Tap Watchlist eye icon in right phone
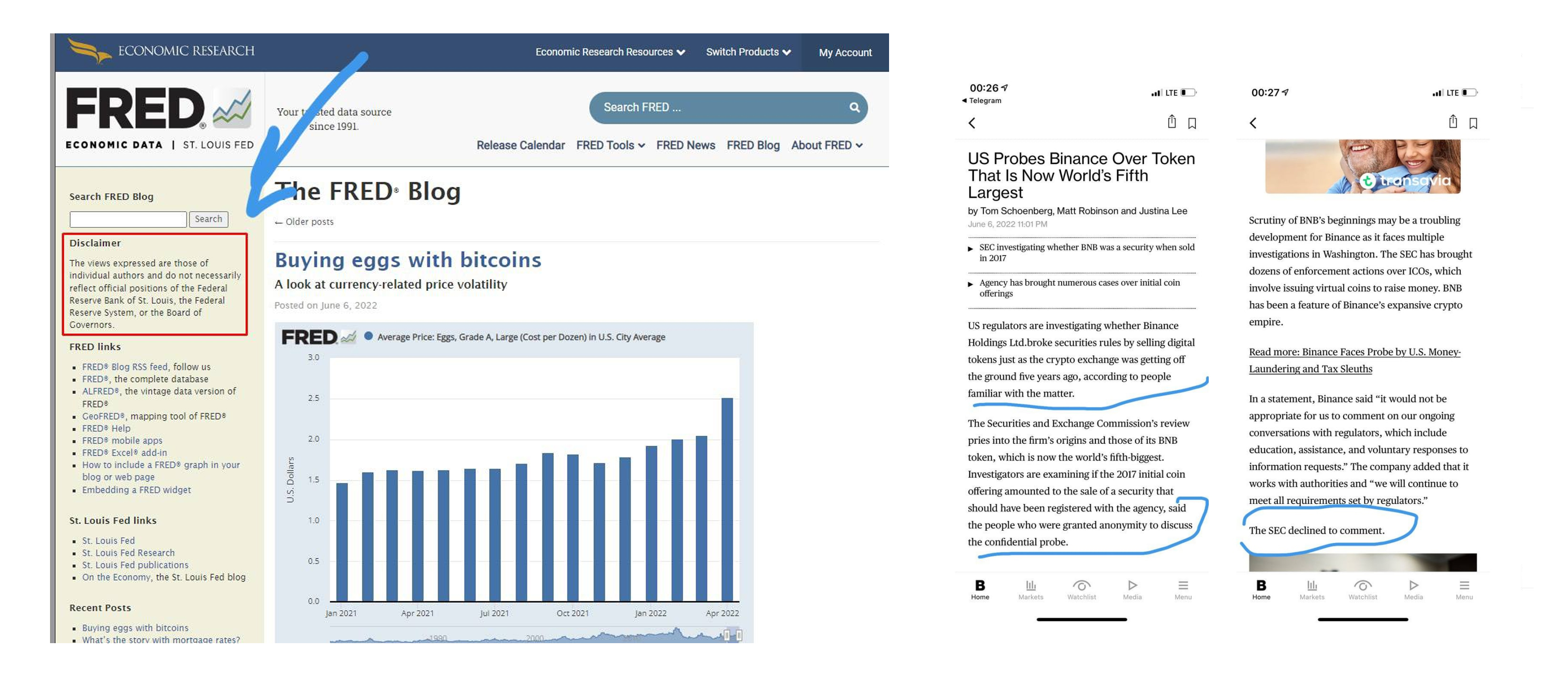This screenshot has width=1568, height=677. pos(1363,589)
